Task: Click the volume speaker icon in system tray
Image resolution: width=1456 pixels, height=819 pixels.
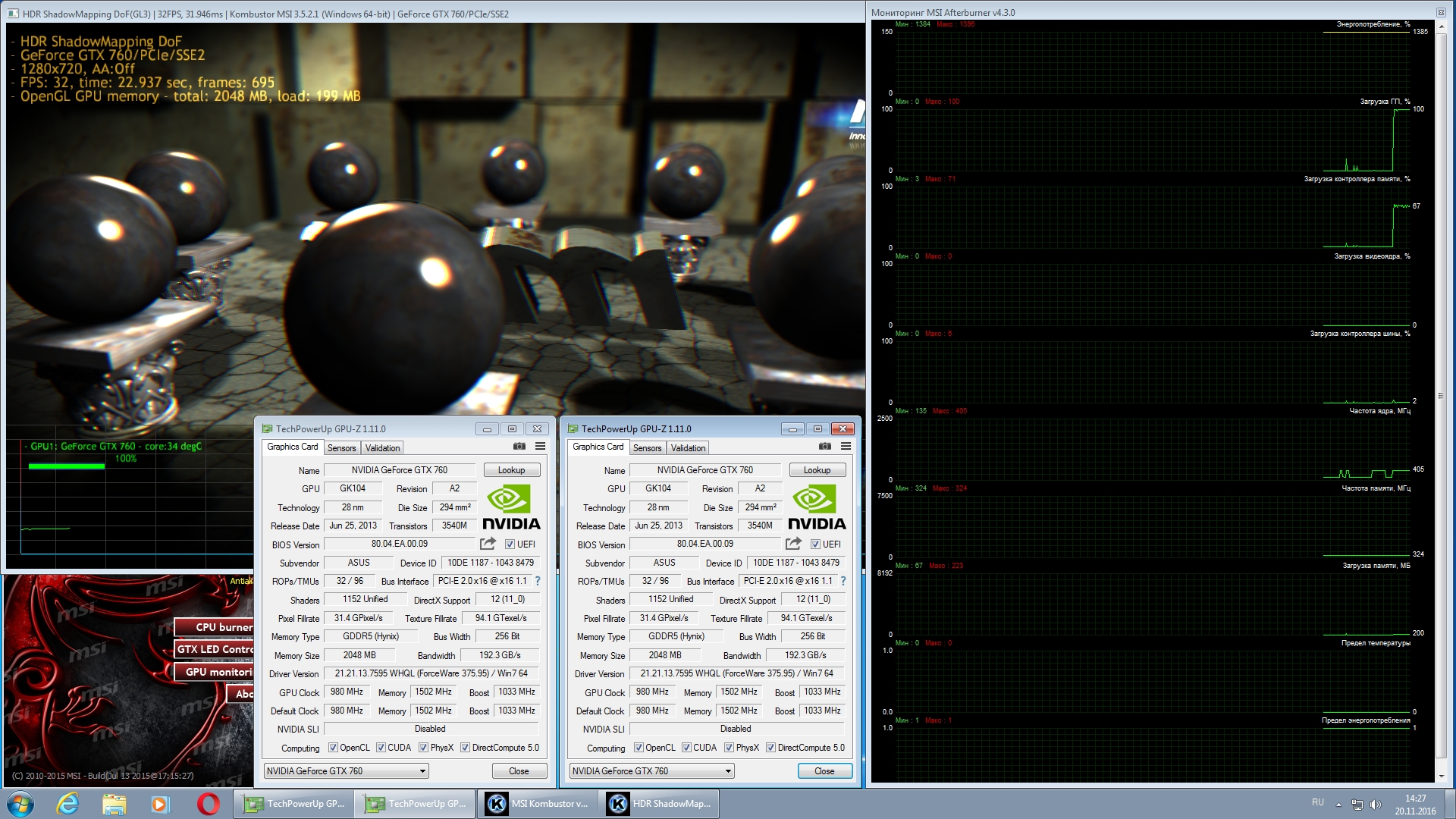Action: point(1376,805)
